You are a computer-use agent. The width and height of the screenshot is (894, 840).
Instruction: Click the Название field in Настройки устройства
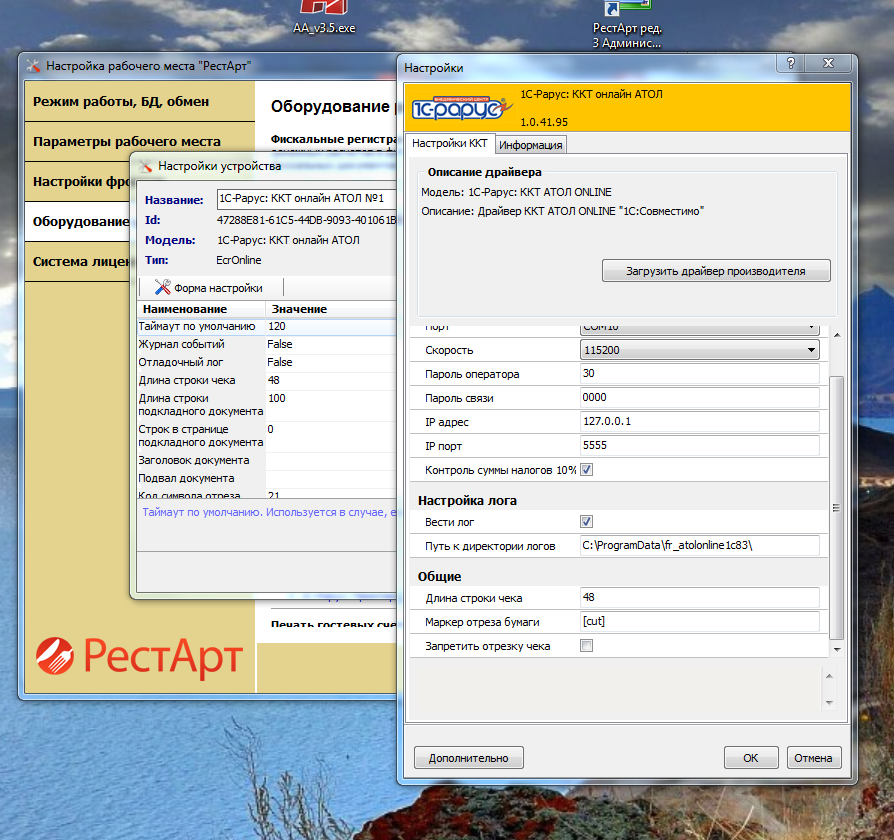click(307, 198)
